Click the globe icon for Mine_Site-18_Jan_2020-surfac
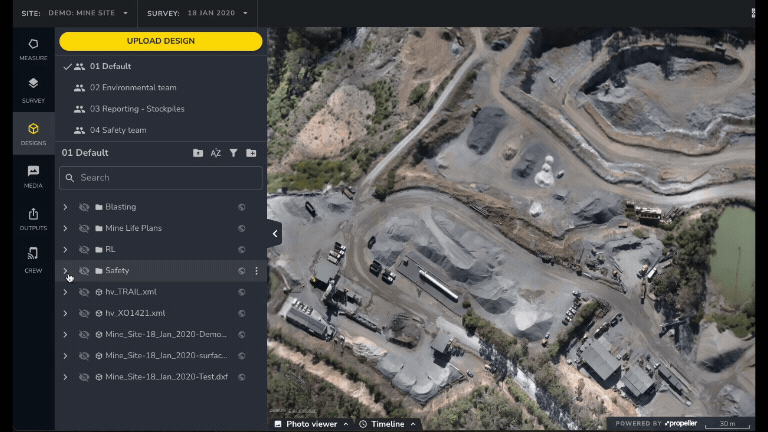The image size is (768, 432). point(241,356)
